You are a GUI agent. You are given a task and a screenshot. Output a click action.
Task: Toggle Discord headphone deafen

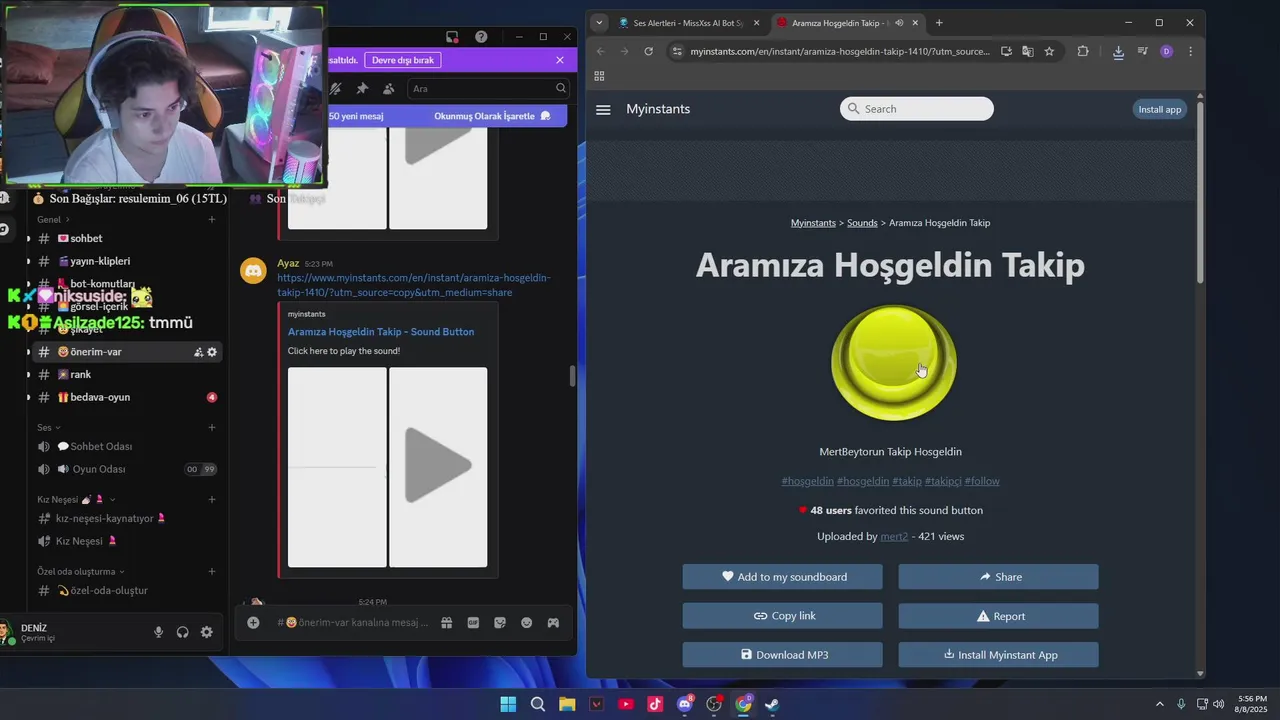pos(182,632)
